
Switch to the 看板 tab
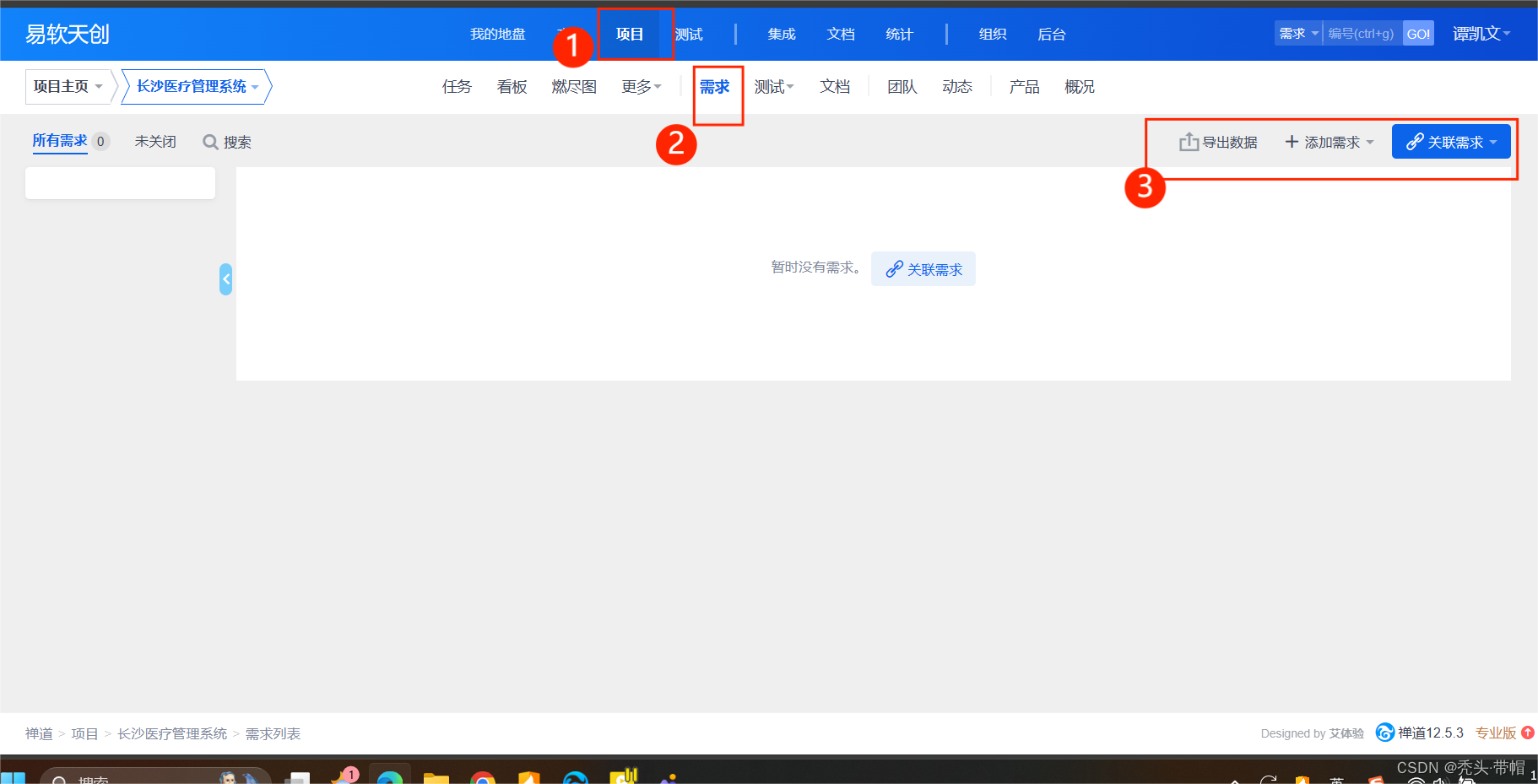512,87
